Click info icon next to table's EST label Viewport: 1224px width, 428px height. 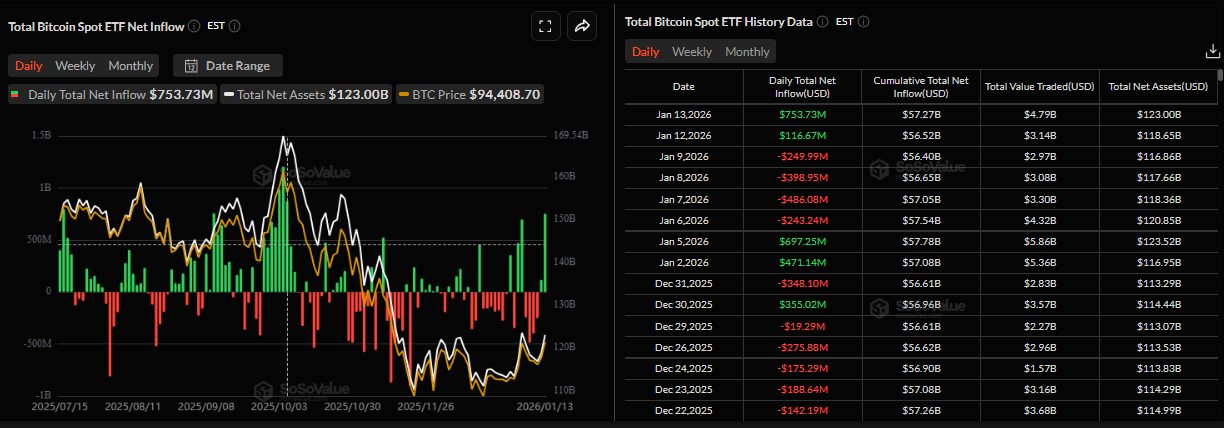[x=864, y=22]
